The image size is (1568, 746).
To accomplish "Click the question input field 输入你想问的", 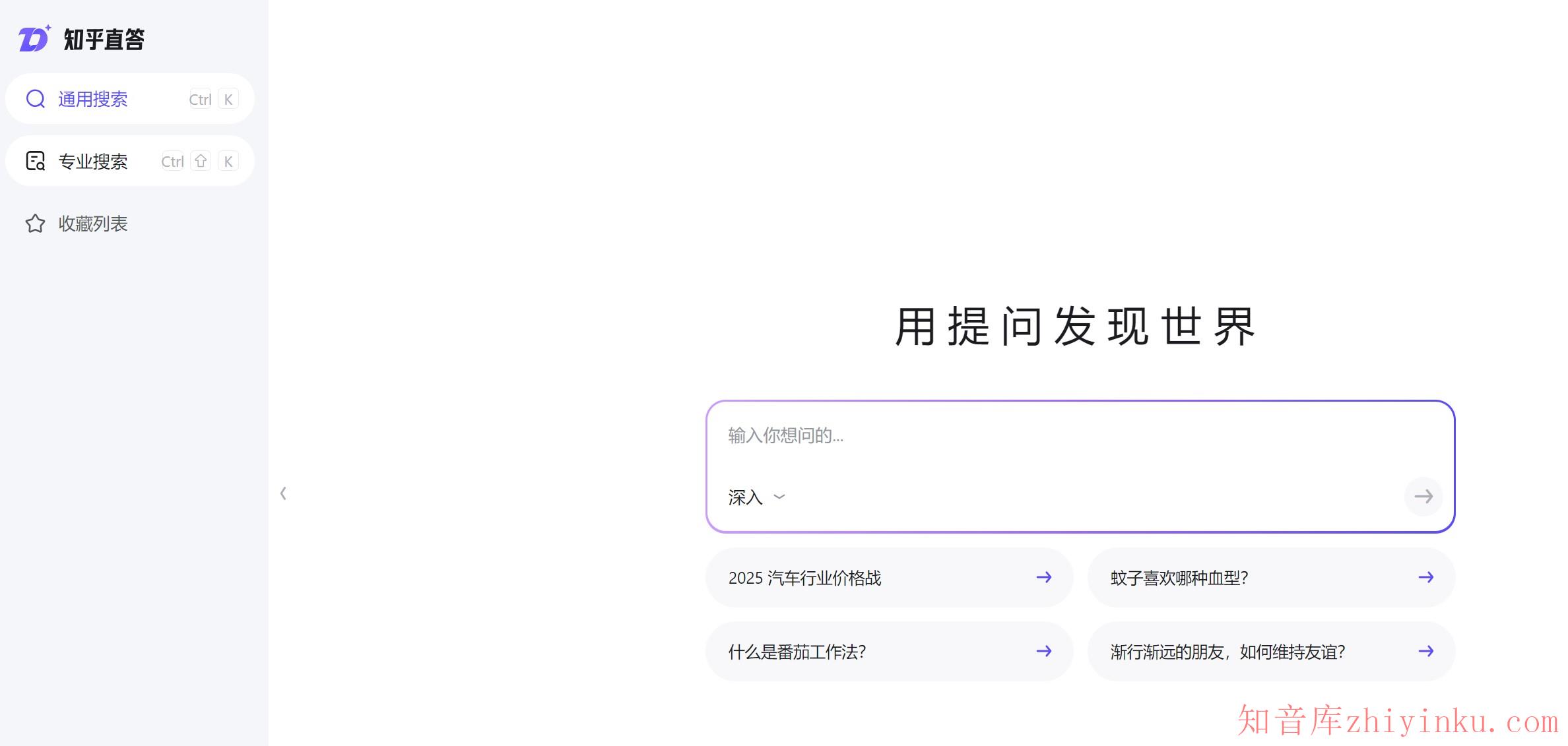I will pos(924,435).
